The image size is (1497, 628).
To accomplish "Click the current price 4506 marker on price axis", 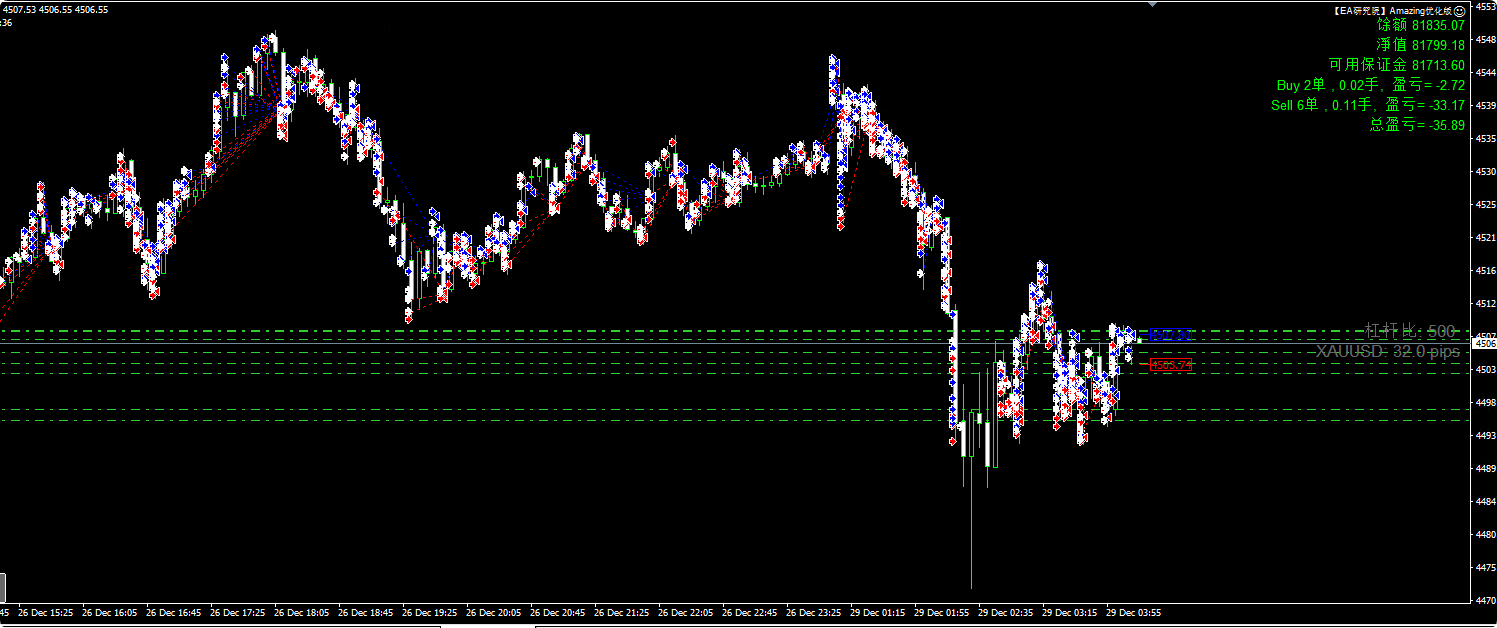I will point(1485,343).
